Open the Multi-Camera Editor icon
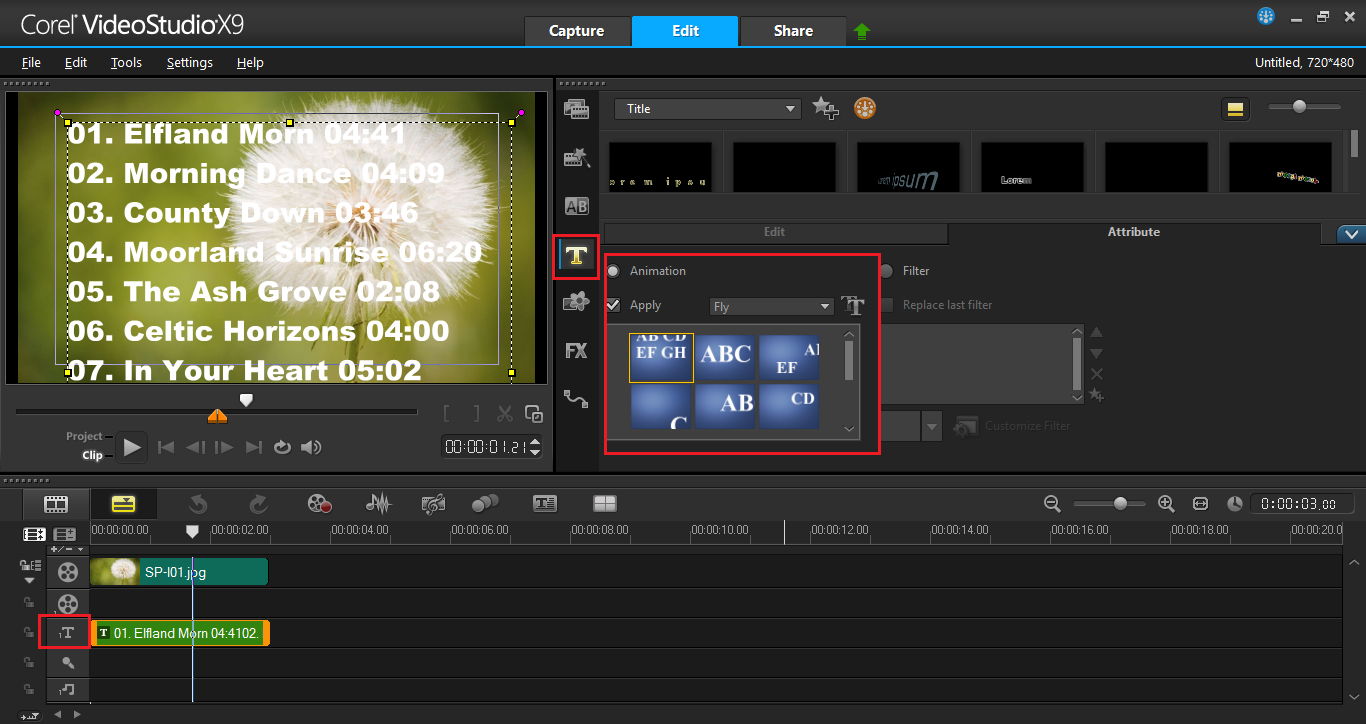 point(605,503)
